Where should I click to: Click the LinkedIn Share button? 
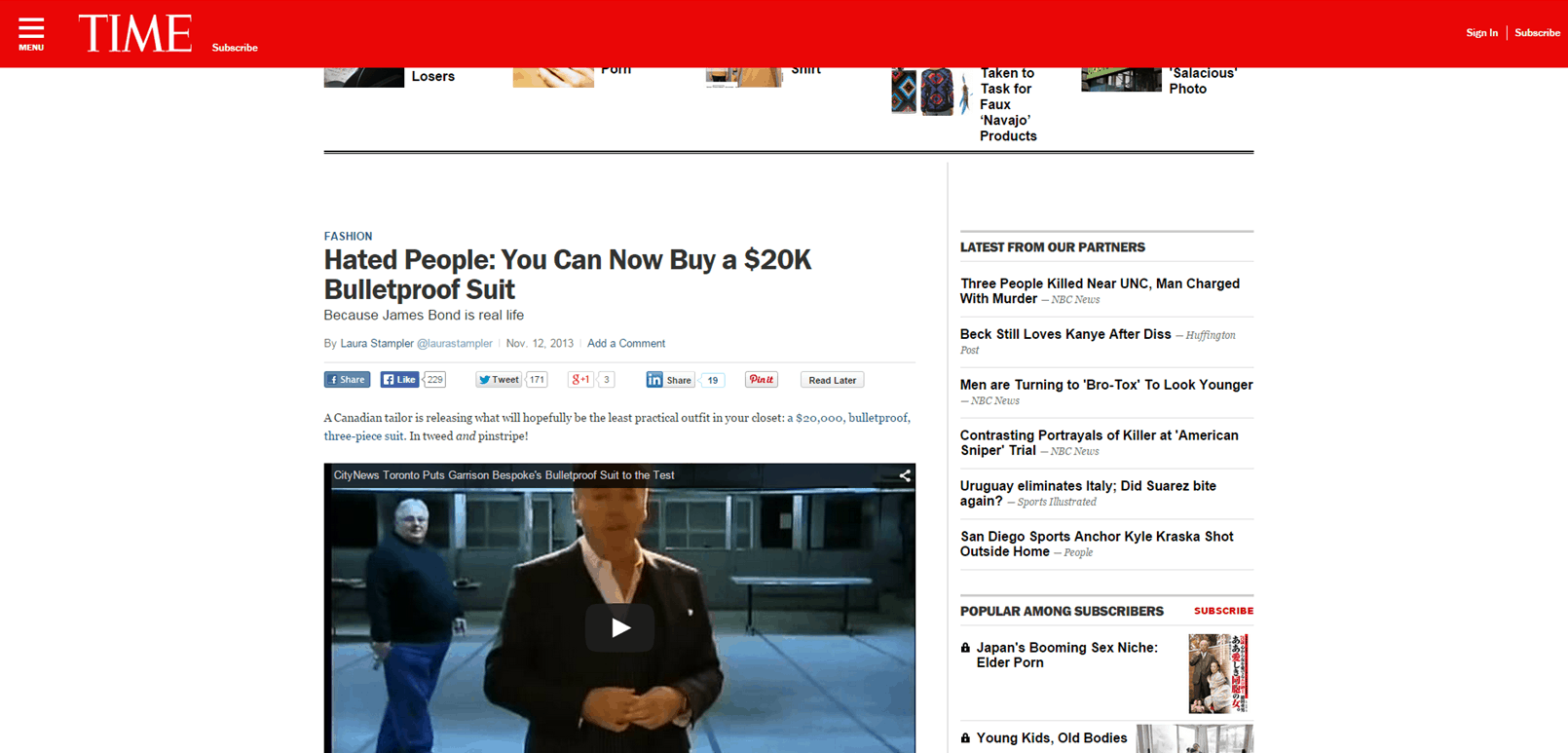coord(670,380)
